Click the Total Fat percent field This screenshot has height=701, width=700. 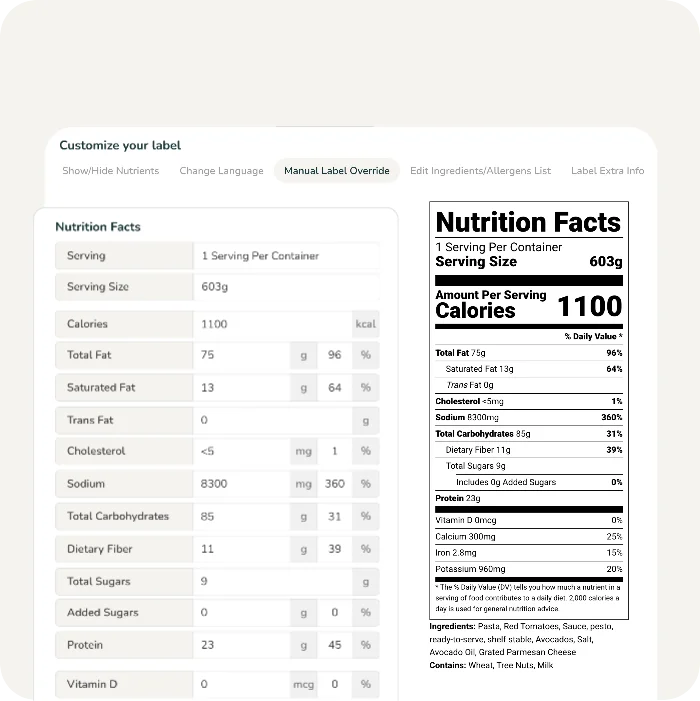click(x=335, y=355)
